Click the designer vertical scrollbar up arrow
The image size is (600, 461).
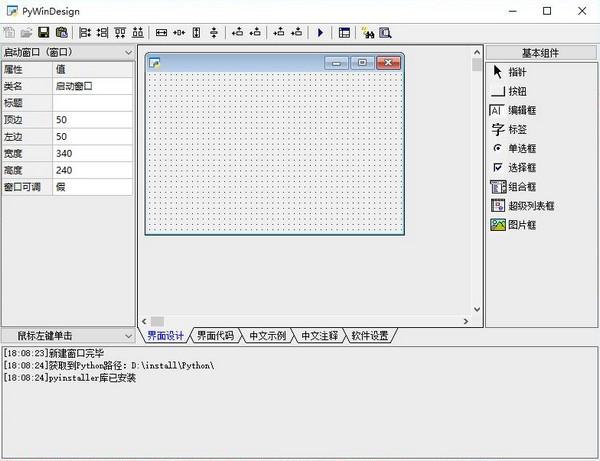(x=477, y=52)
